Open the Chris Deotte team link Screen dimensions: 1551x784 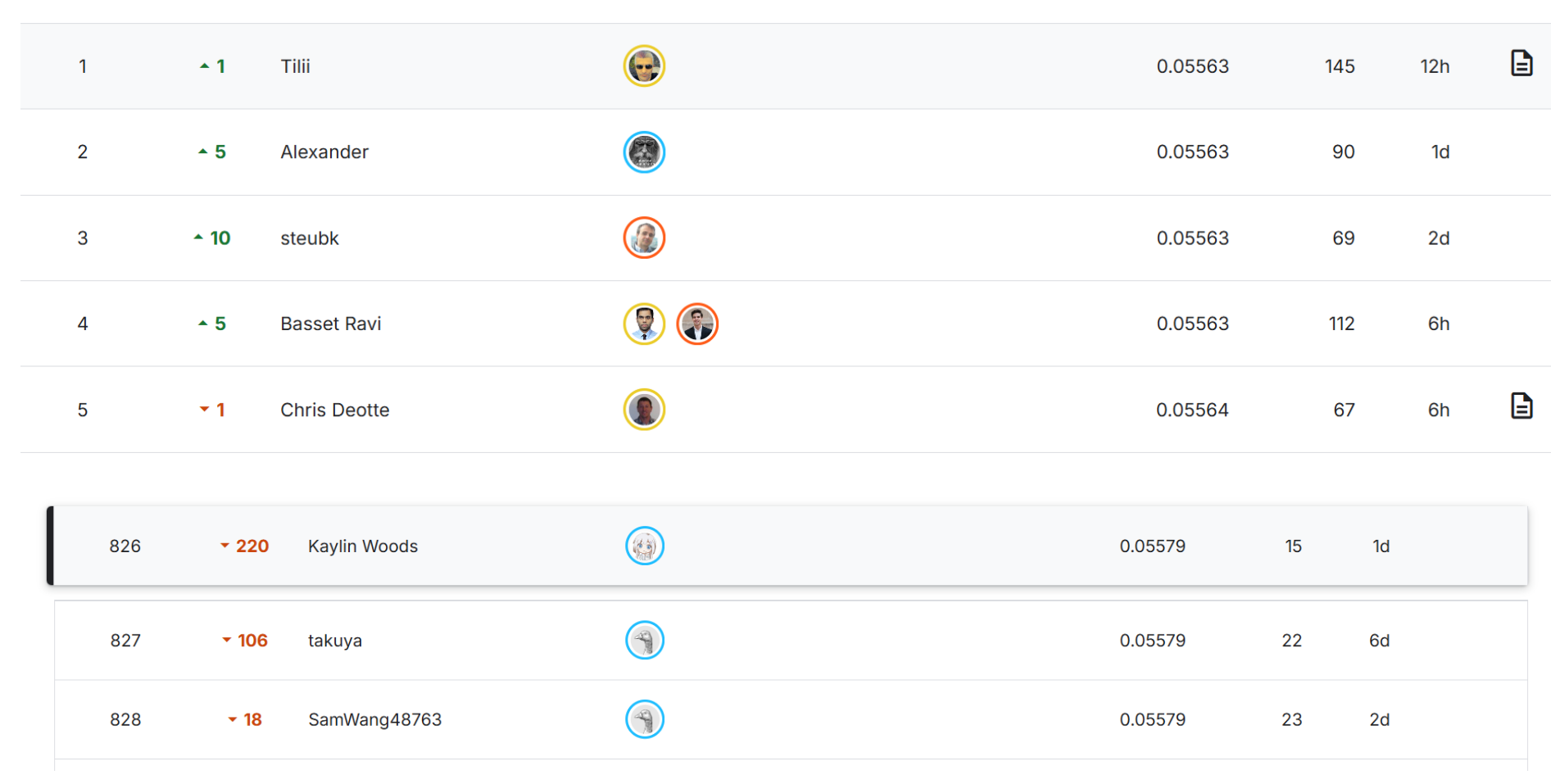pyautogui.click(x=335, y=410)
